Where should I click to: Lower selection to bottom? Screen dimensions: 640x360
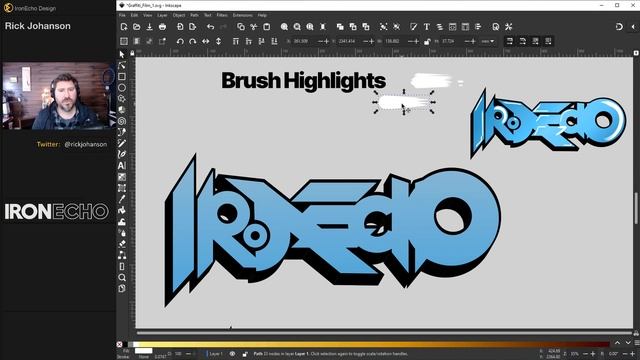(x=274, y=41)
